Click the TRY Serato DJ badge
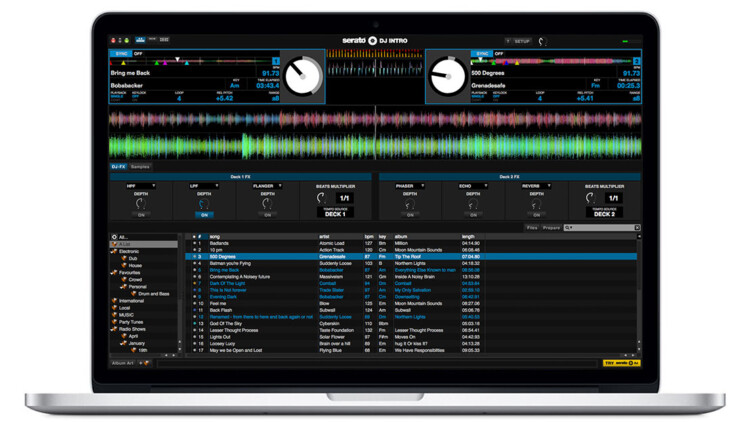The width and height of the screenshot is (750, 422). coord(621,363)
